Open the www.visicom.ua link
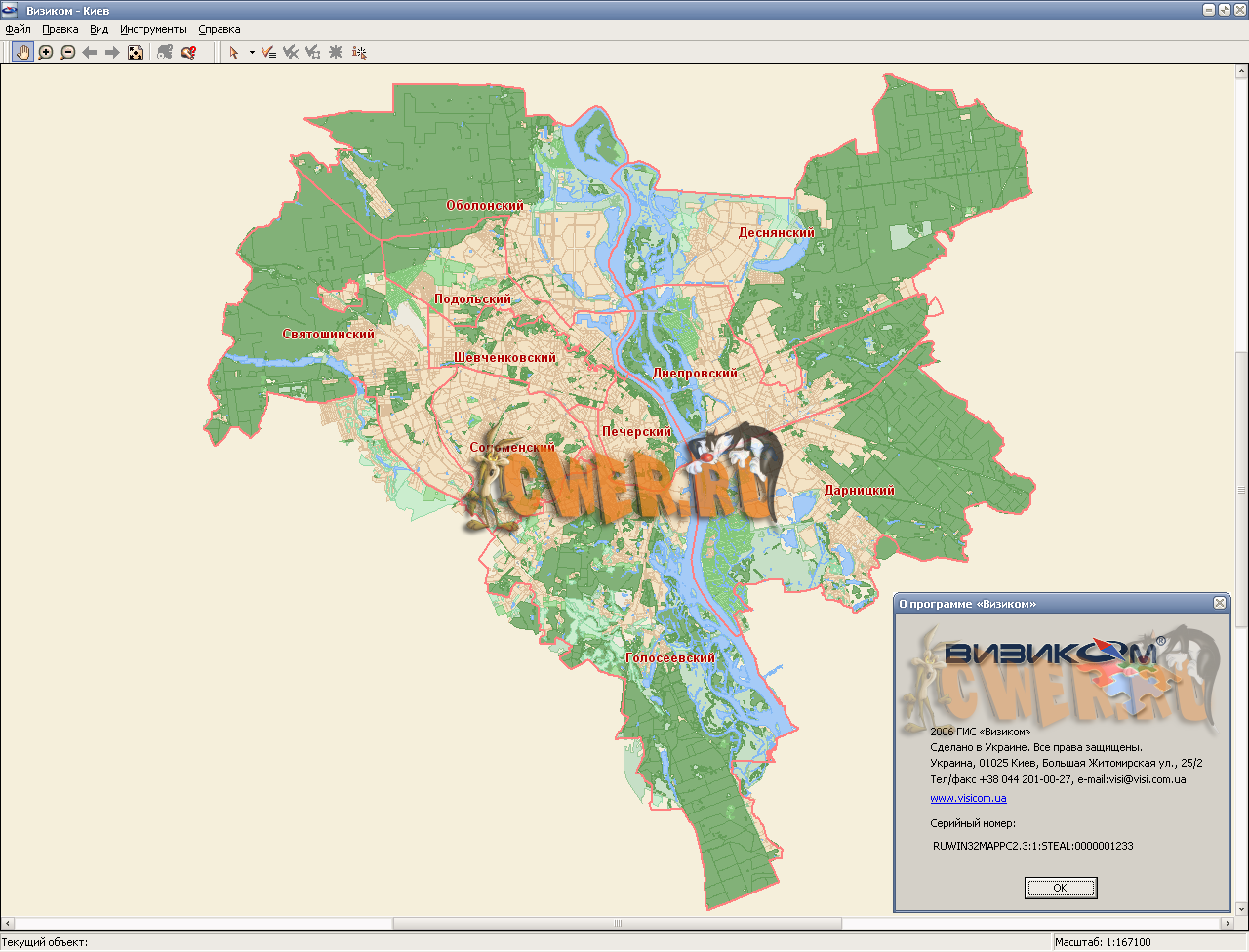The width and height of the screenshot is (1249, 952). (968, 798)
